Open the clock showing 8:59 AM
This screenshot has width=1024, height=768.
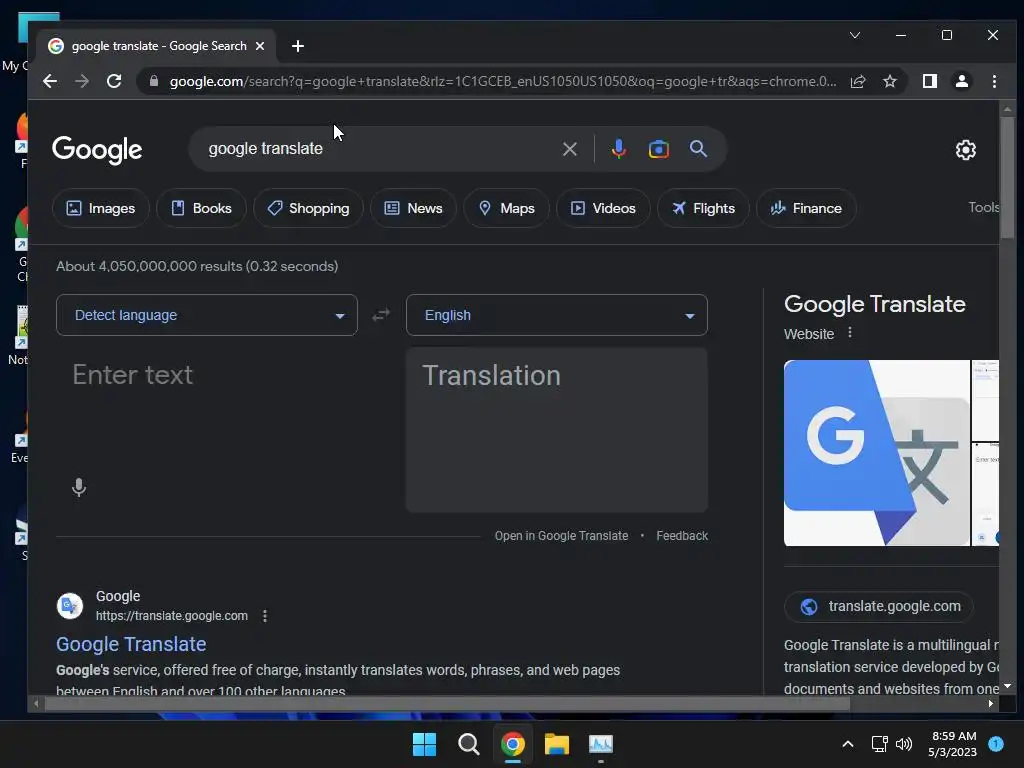(x=953, y=744)
